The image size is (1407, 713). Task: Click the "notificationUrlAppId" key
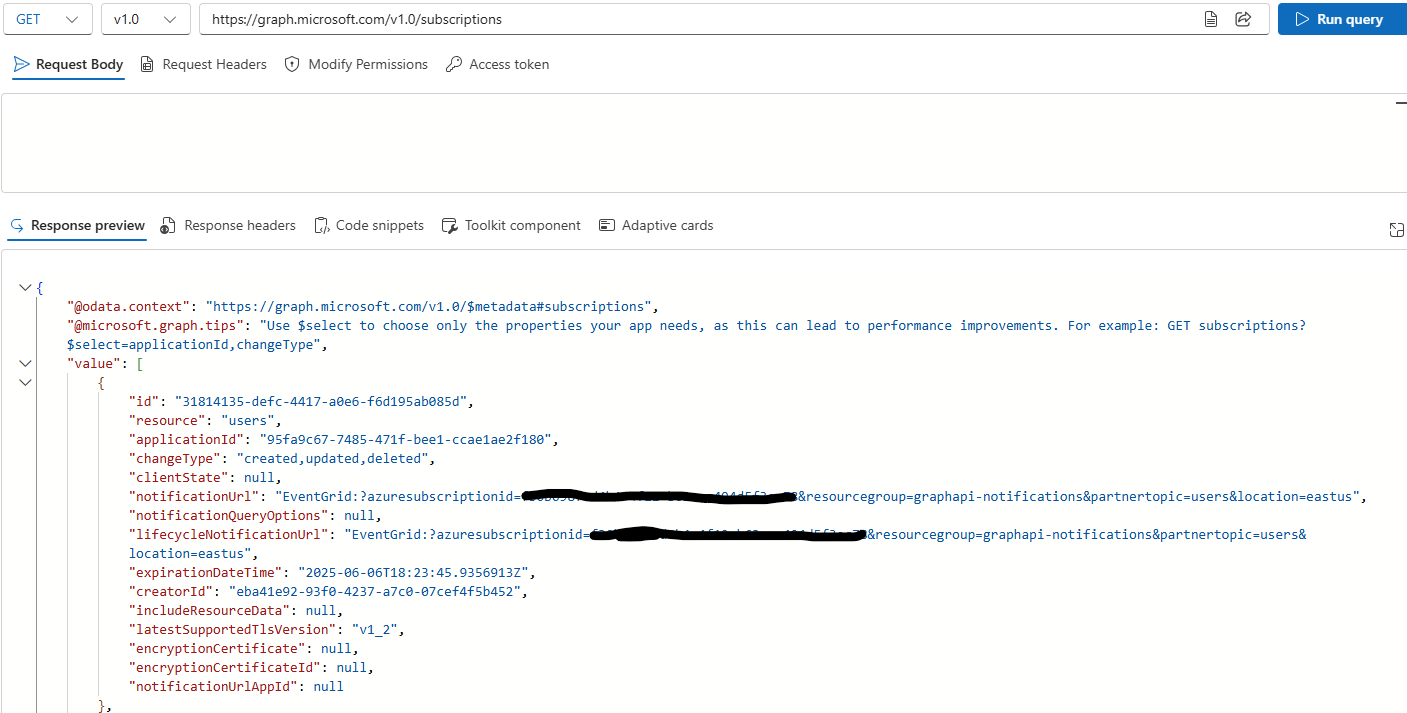[x=214, y=686]
